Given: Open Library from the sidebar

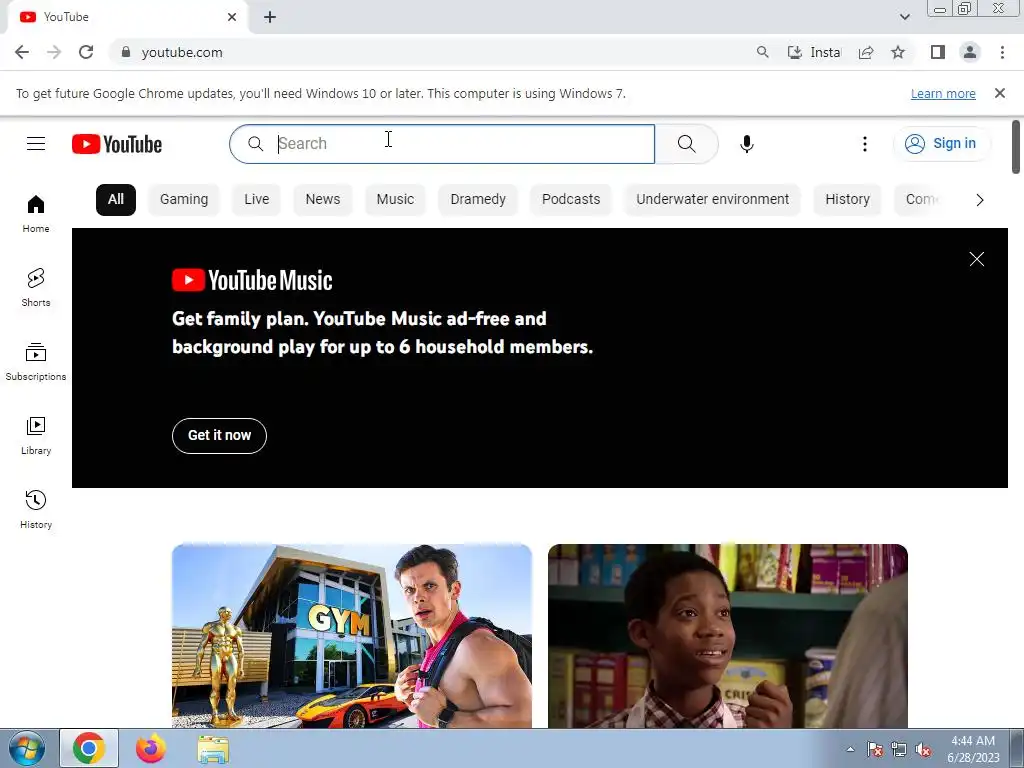Looking at the screenshot, I should [36, 436].
